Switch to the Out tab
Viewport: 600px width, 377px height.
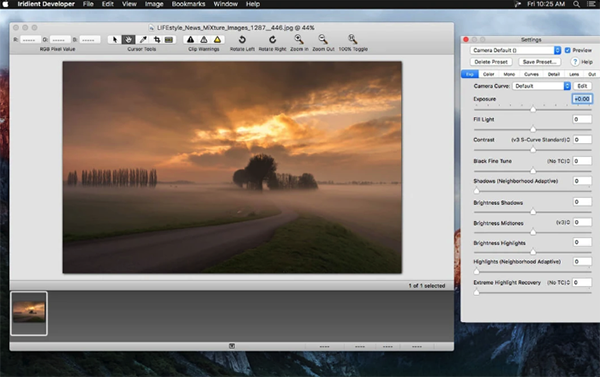click(592, 74)
